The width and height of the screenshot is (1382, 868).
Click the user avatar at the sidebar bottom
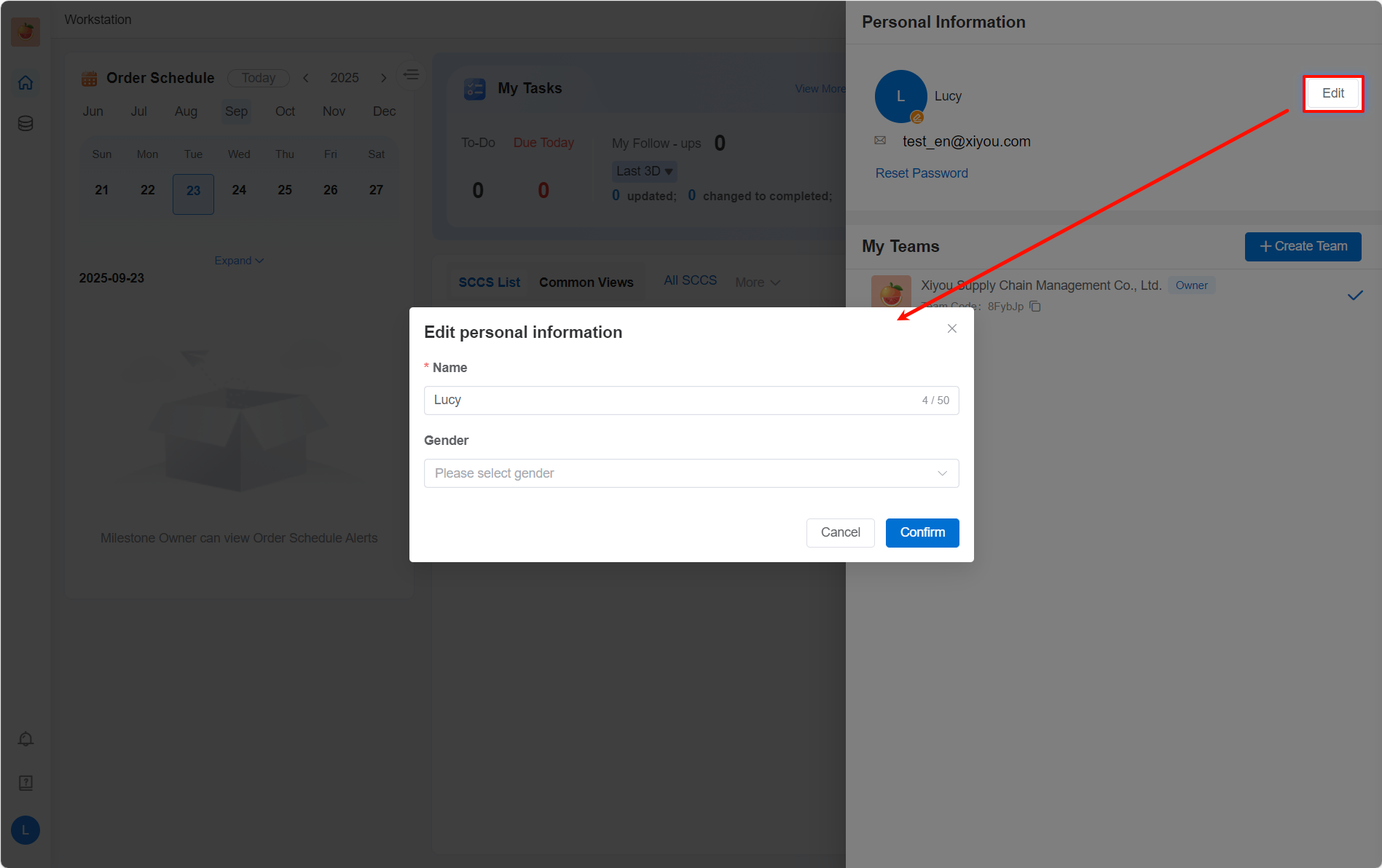click(x=25, y=830)
